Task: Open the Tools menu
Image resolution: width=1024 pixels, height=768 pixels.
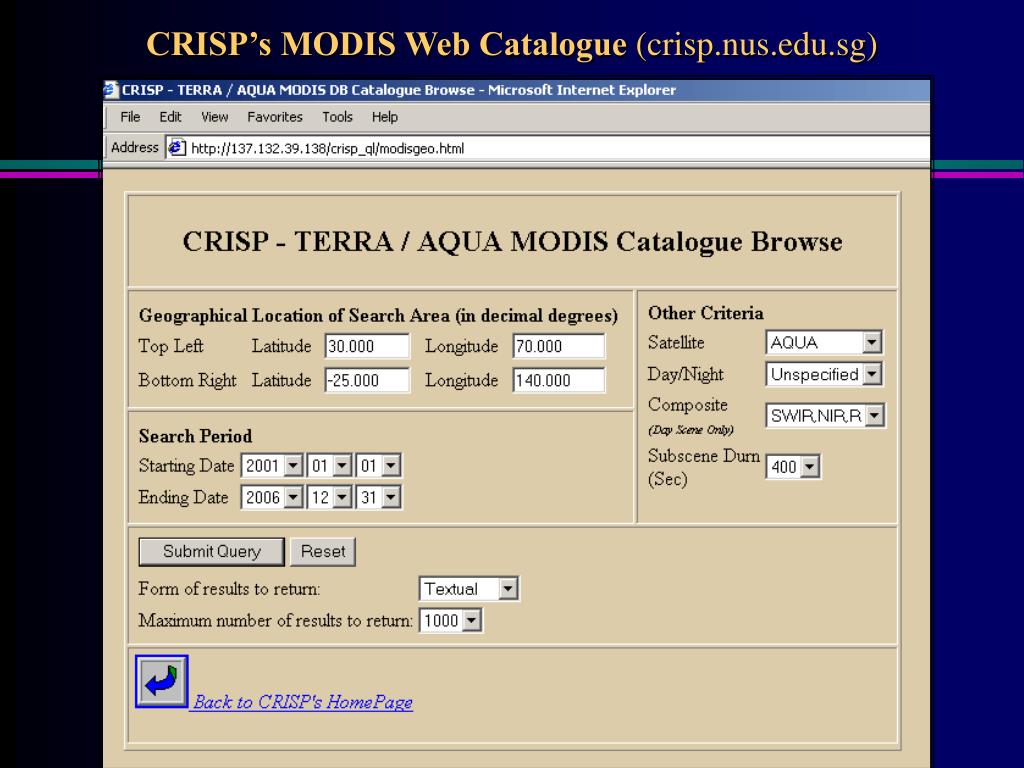Action: pyautogui.click(x=337, y=117)
